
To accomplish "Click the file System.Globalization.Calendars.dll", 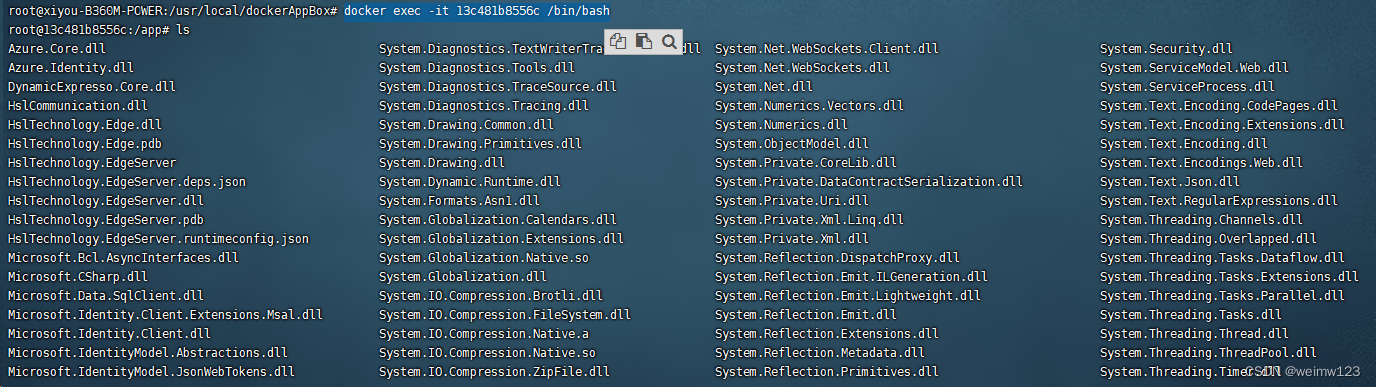I will coord(498,219).
